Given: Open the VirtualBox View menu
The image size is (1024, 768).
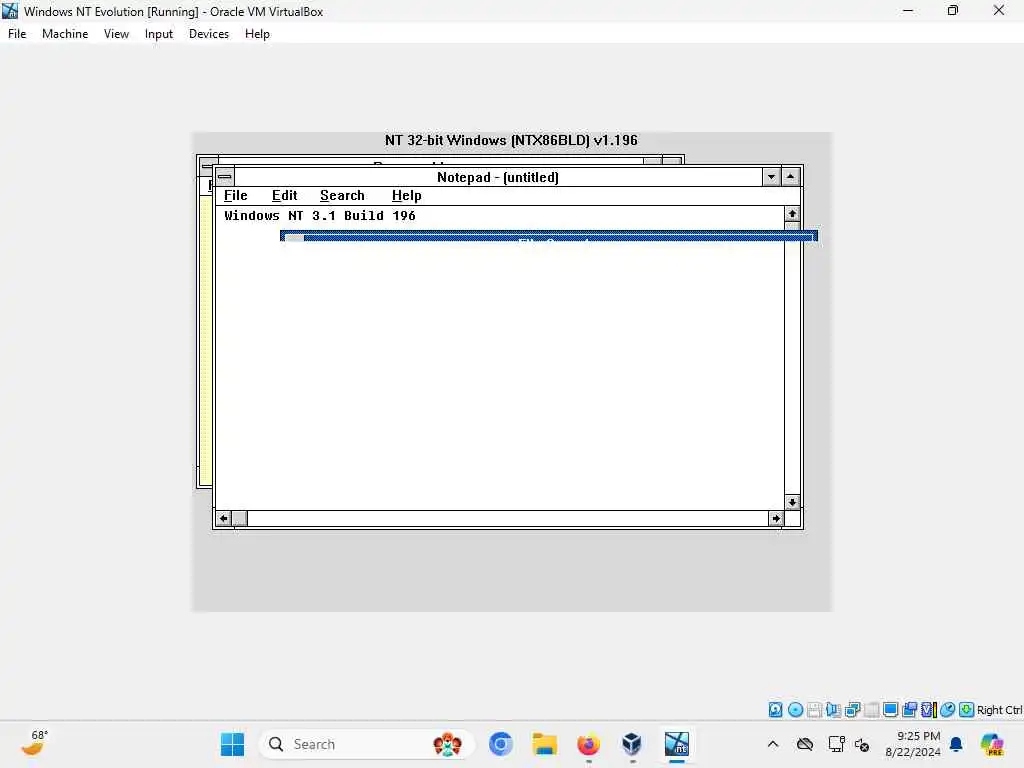Looking at the screenshot, I should point(116,34).
